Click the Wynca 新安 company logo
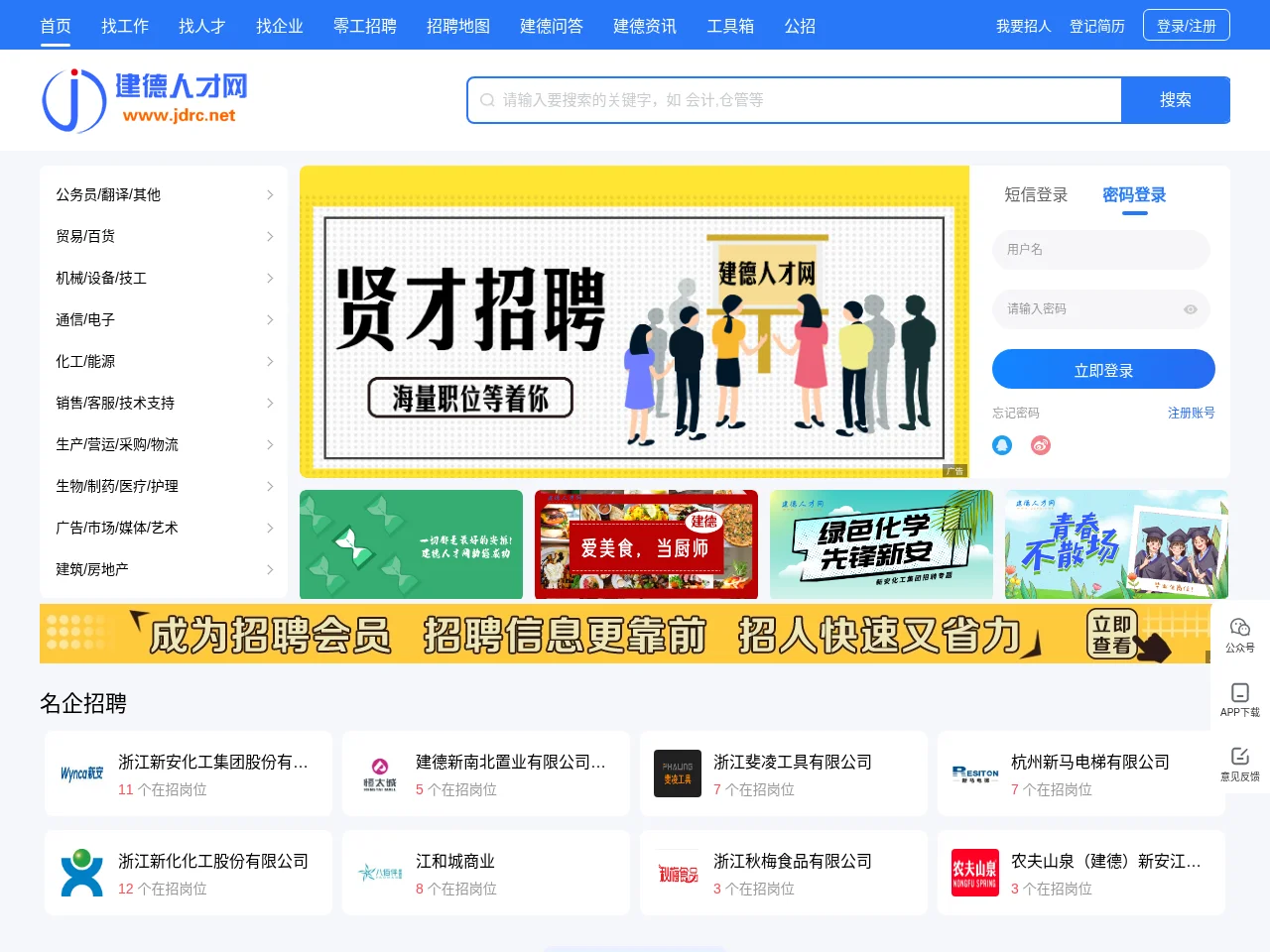This screenshot has height=952, width=1270. (81, 773)
